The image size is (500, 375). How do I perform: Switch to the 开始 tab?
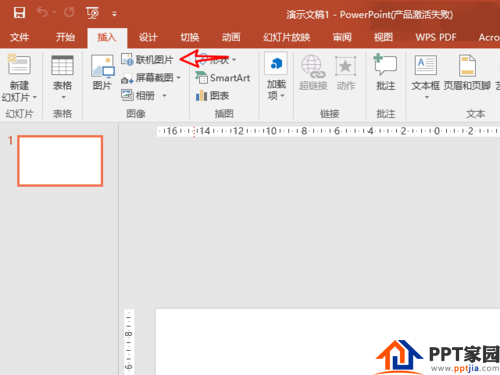(x=65, y=37)
